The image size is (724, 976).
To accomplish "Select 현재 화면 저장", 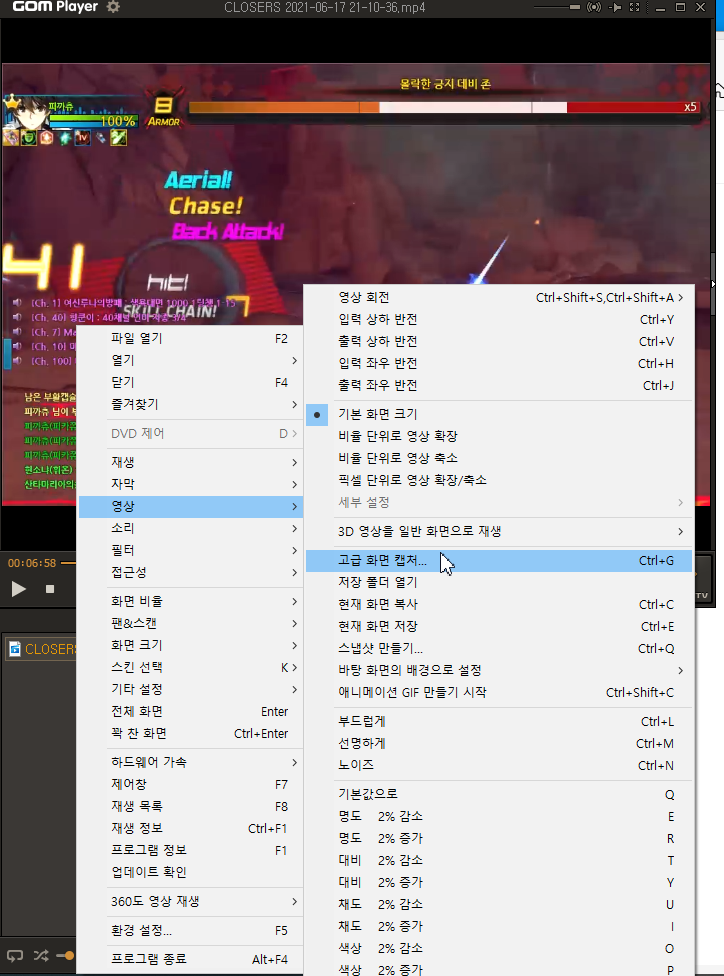I will pyautogui.click(x=499, y=627).
